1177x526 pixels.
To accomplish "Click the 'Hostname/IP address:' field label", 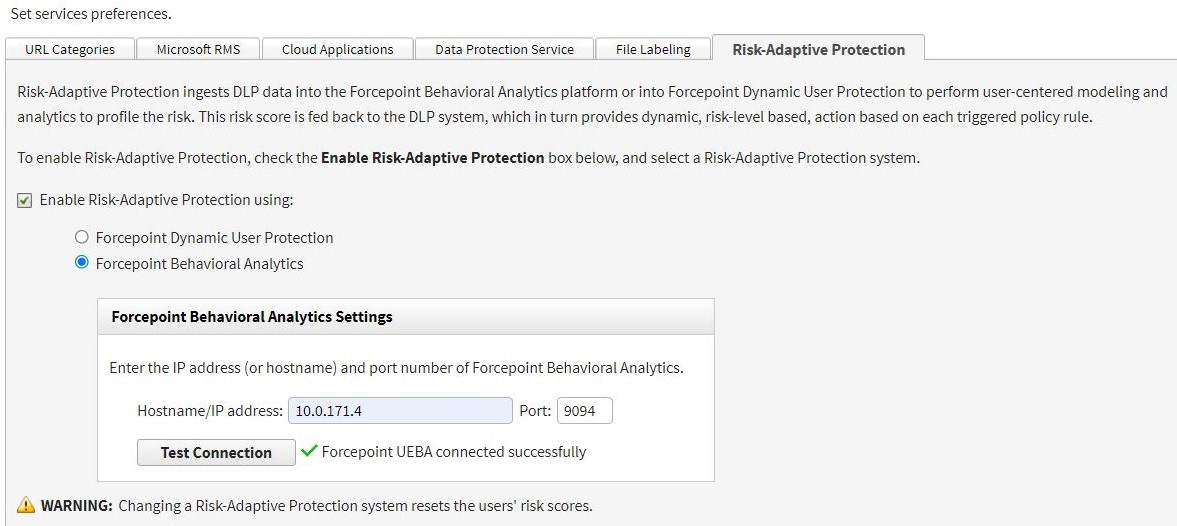I will coord(210,411).
